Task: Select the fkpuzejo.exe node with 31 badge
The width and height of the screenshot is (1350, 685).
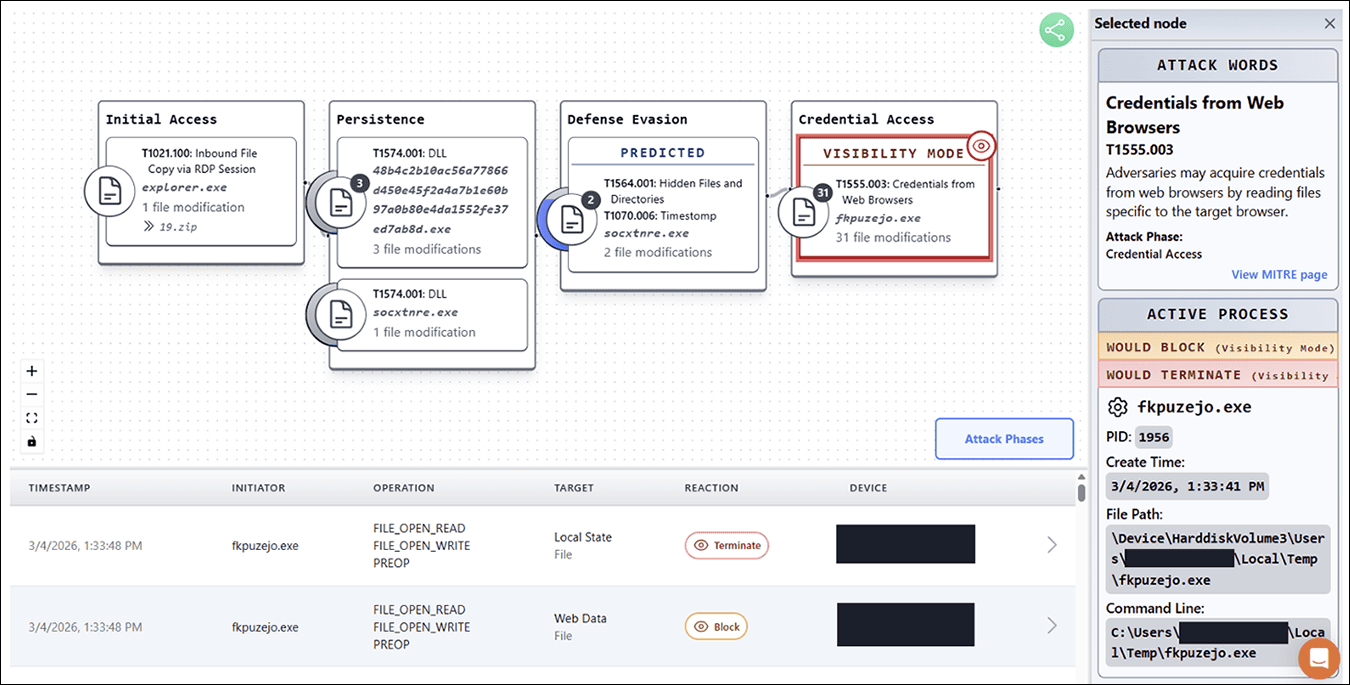Action: point(804,211)
